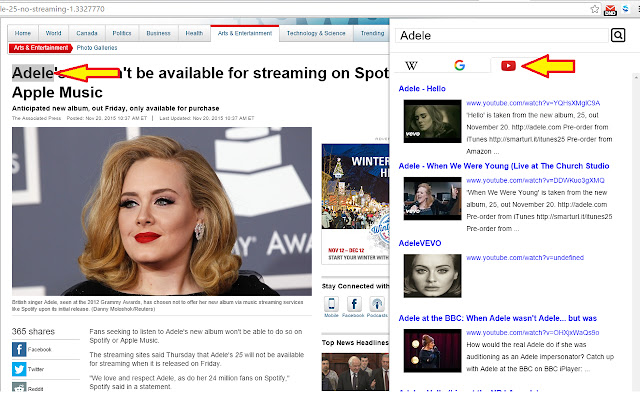
Task: Share the article via Twitter icon
Action: [19, 369]
